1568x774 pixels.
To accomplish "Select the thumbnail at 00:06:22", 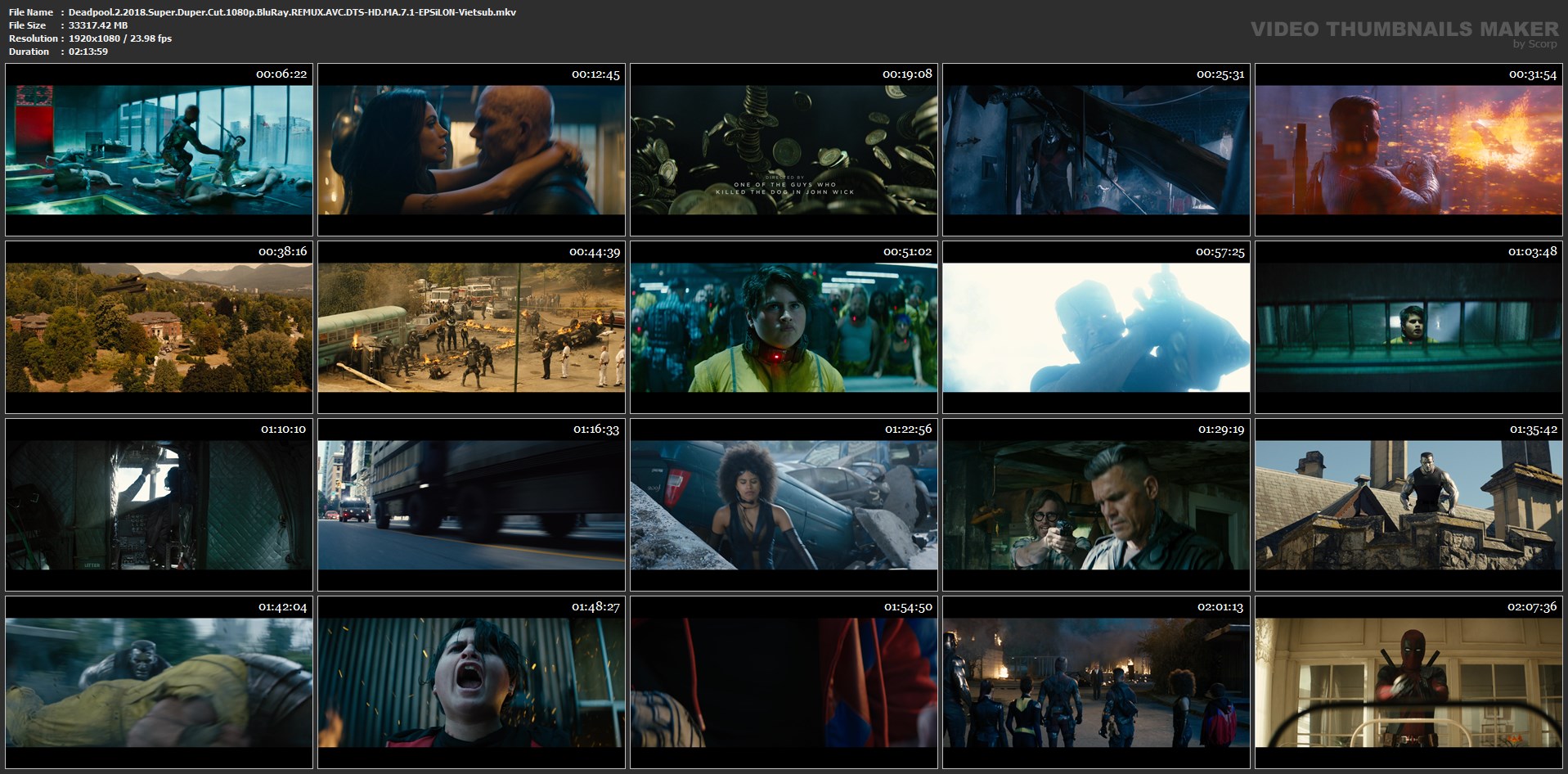I will [x=159, y=150].
